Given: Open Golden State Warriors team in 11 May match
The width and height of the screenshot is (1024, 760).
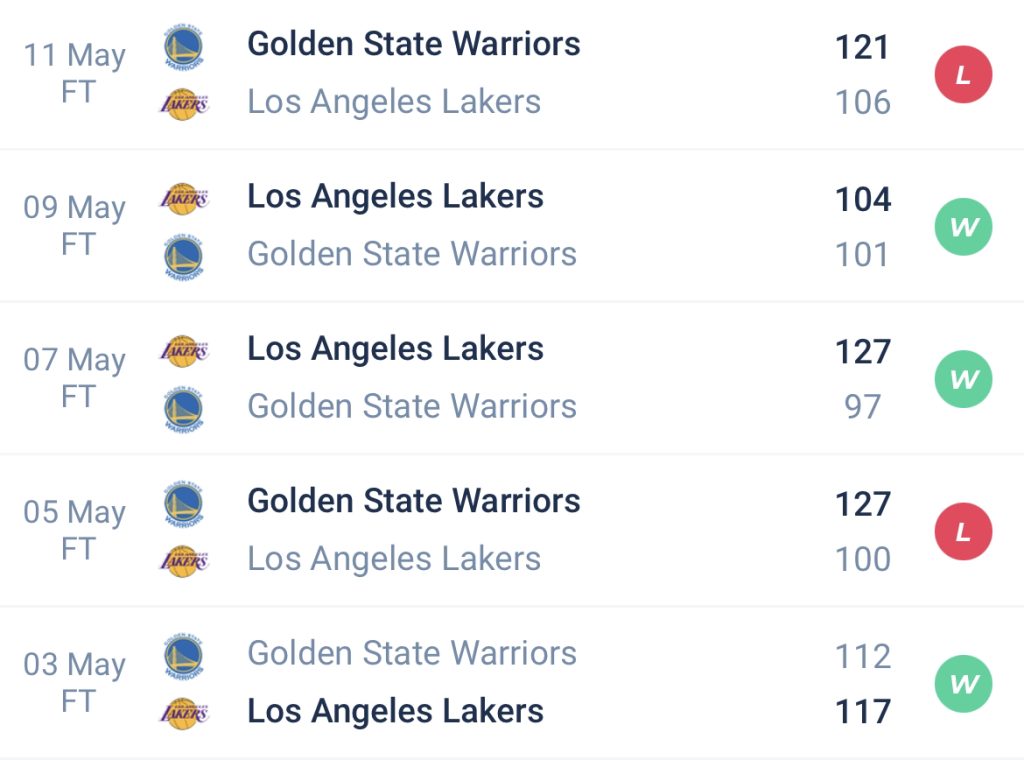Looking at the screenshot, I should (413, 44).
